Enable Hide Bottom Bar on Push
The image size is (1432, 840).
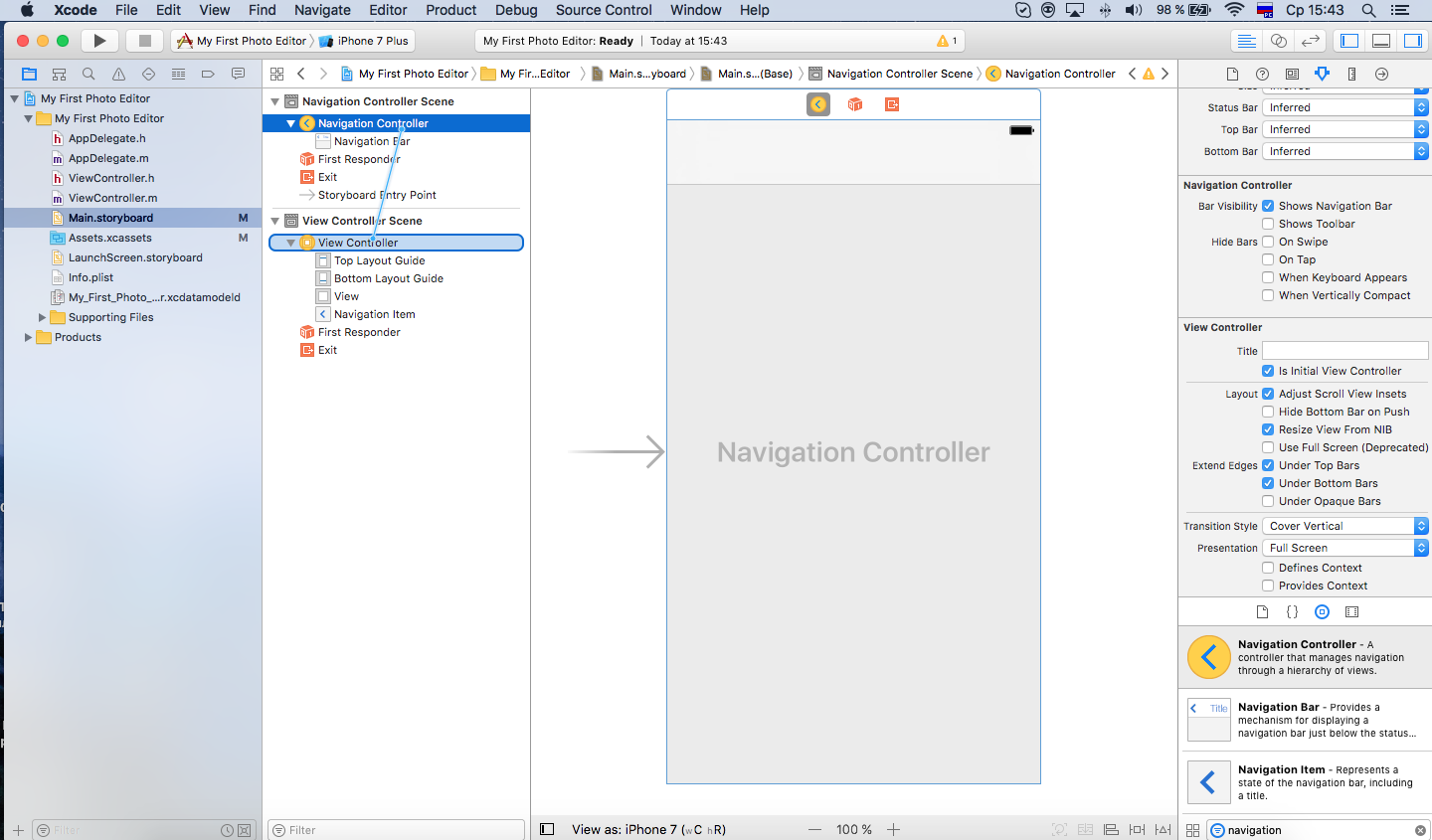pos(1268,412)
